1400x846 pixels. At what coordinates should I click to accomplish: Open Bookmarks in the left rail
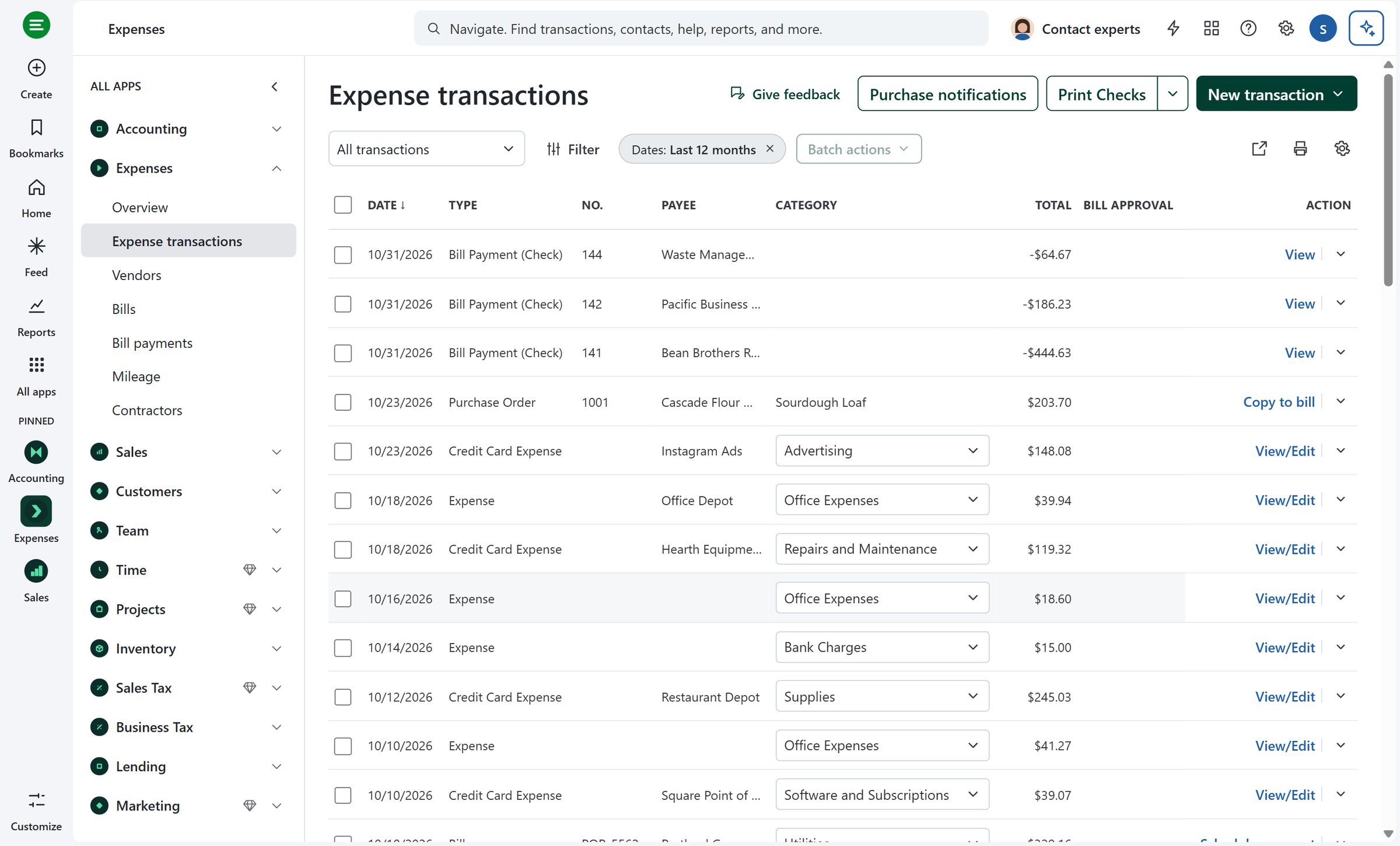(x=36, y=127)
